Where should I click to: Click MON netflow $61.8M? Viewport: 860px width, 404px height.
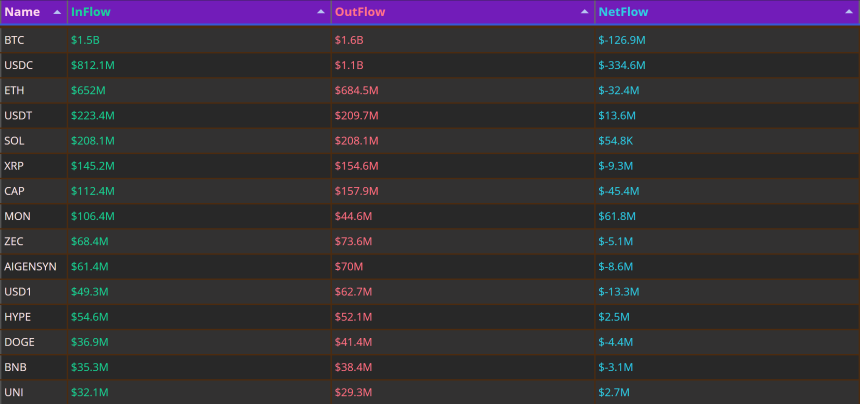(x=617, y=217)
